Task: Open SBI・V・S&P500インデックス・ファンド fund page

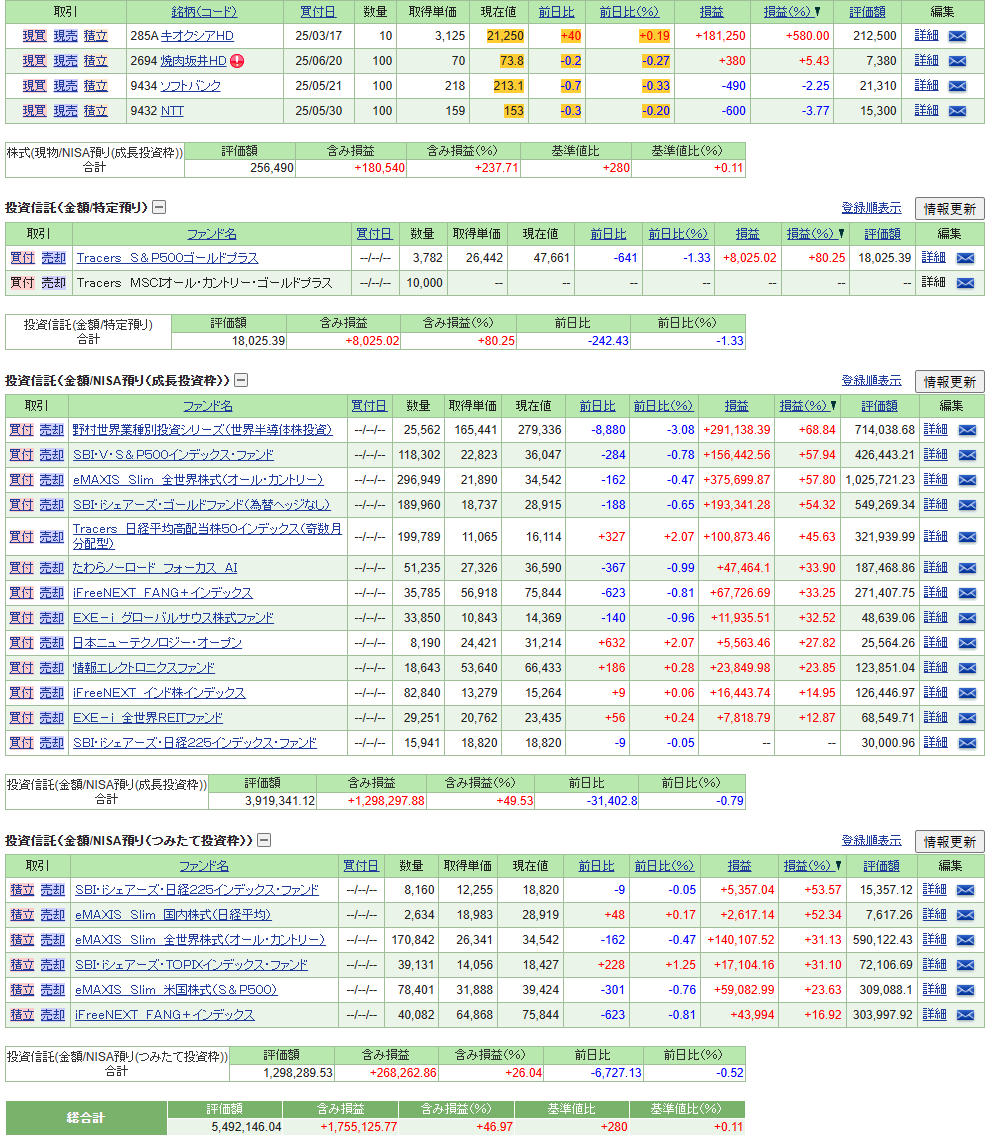Action: point(173,455)
